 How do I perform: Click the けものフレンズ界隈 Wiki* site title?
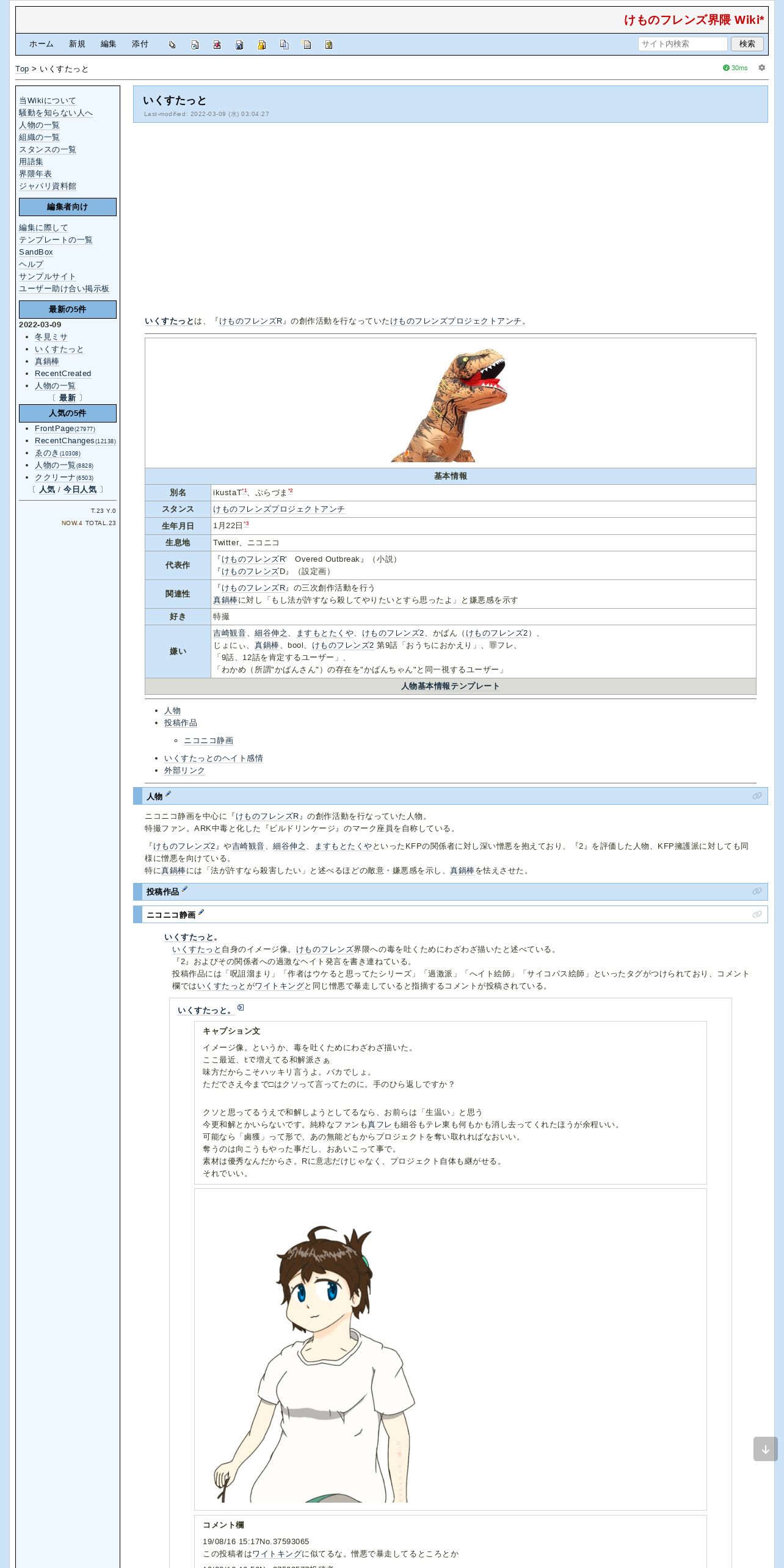point(694,20)
